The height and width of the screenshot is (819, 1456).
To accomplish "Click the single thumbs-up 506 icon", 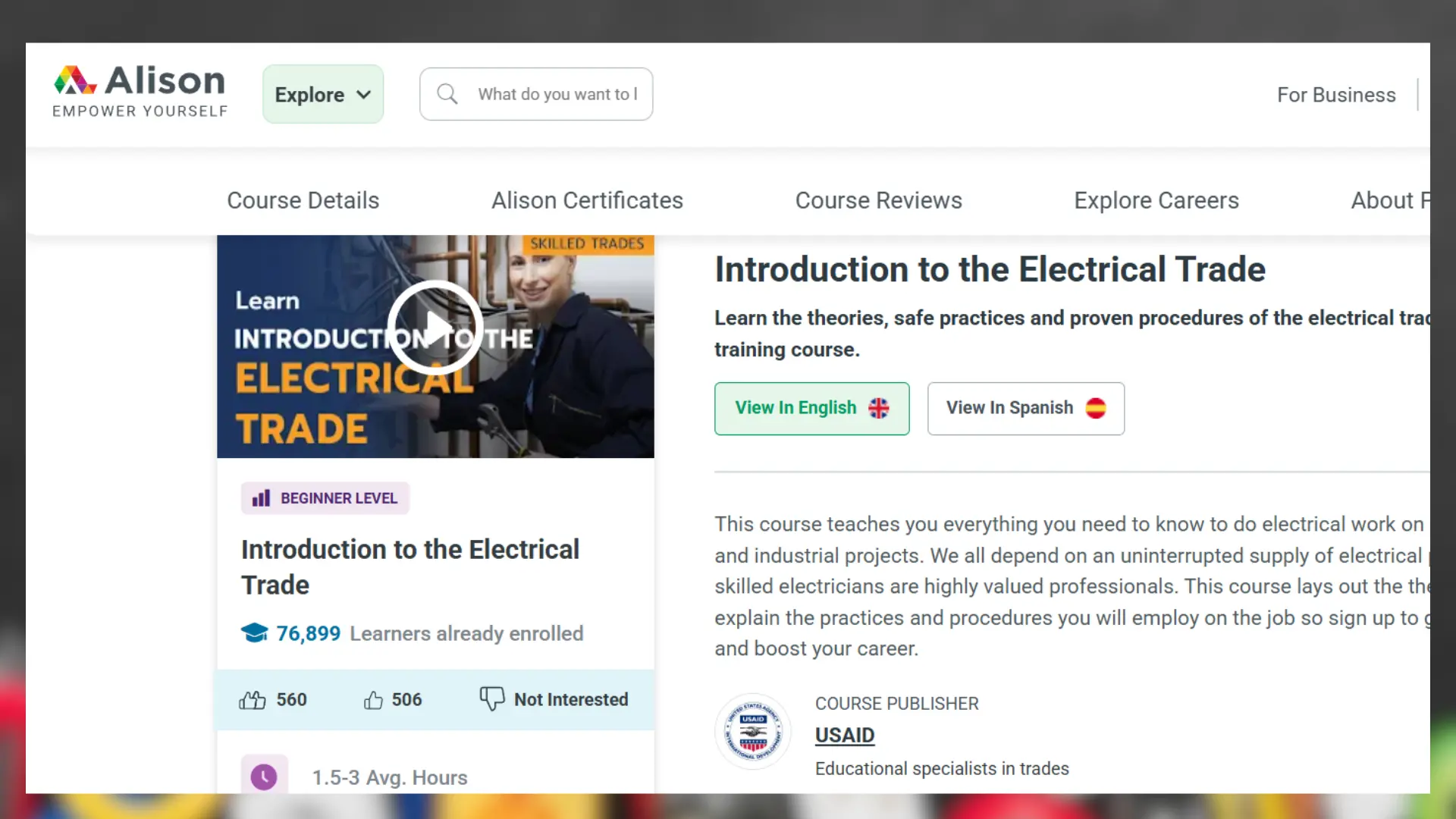I will (x=373, y=699).
